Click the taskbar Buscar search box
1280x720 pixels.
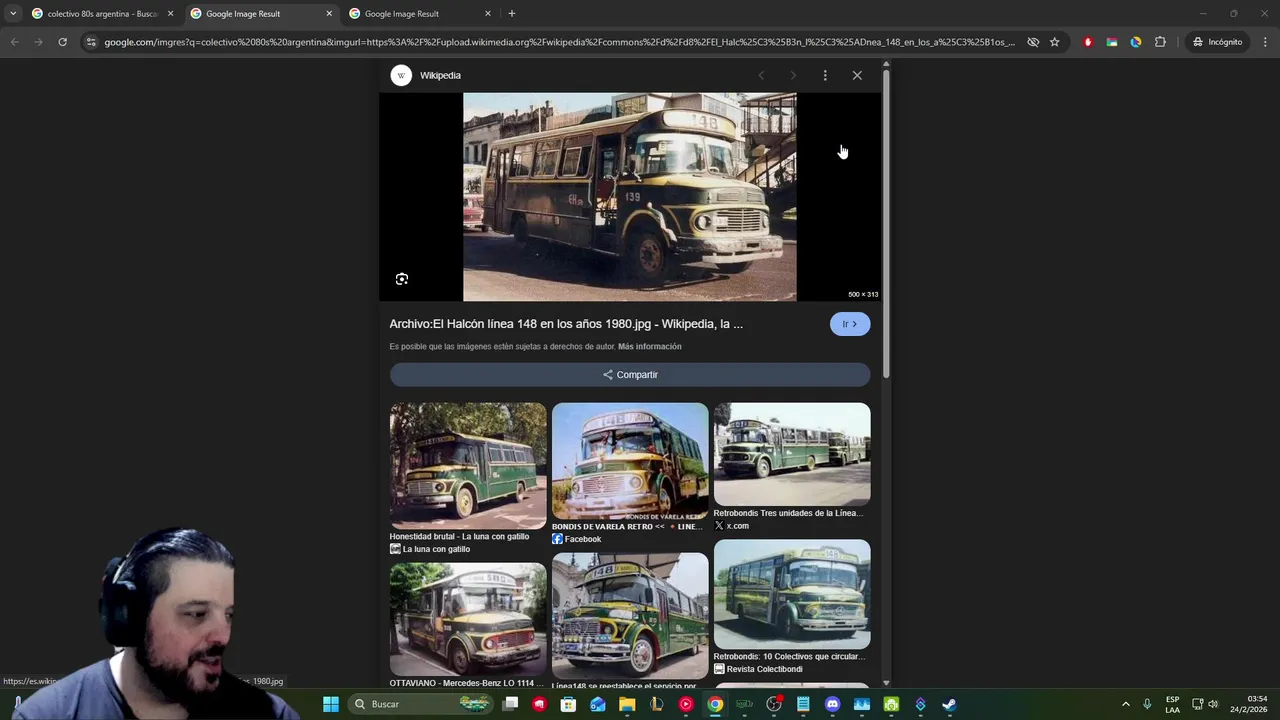click(422, 704)
